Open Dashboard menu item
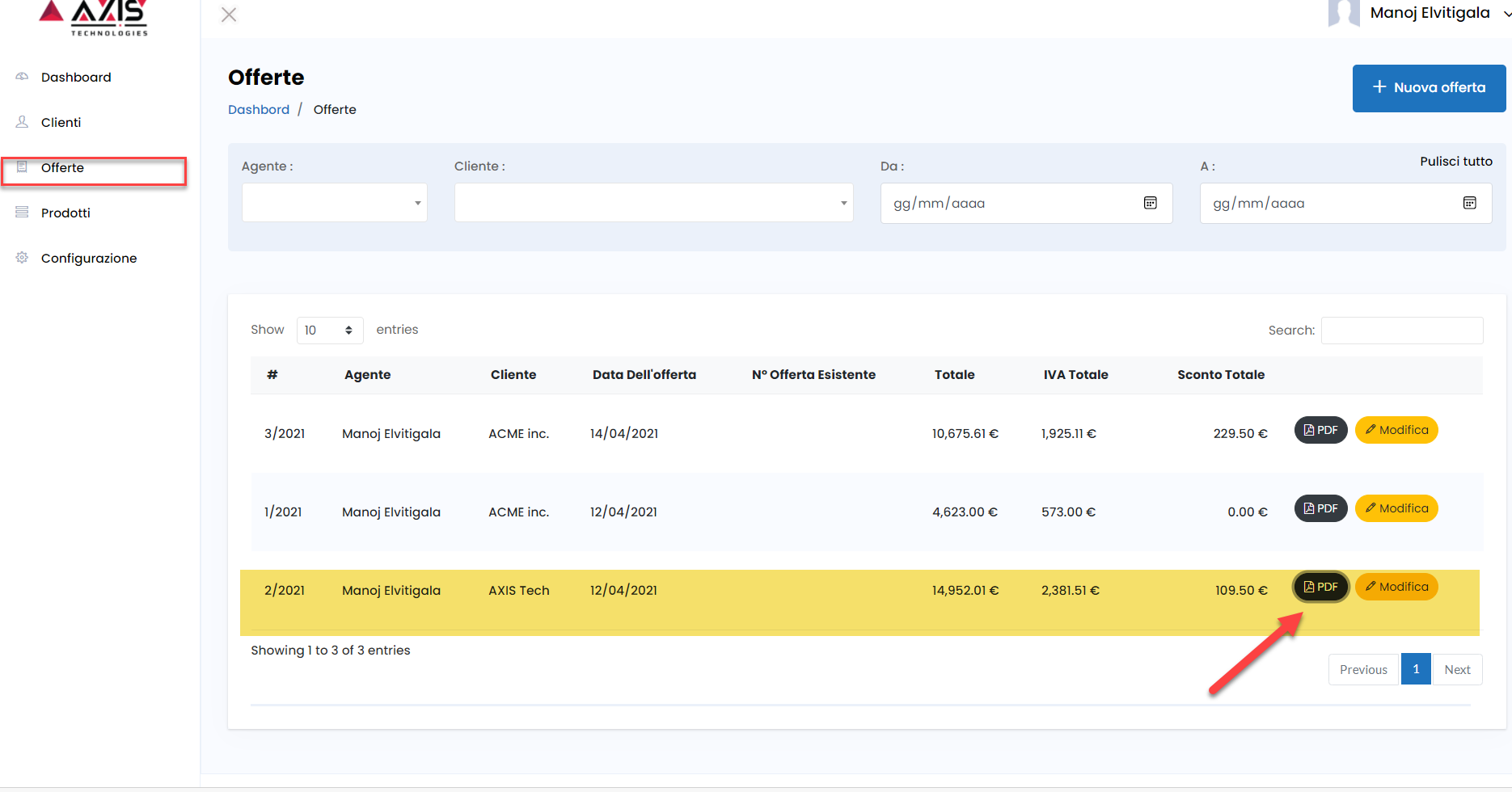1512x792 pixels. [76, 77]
